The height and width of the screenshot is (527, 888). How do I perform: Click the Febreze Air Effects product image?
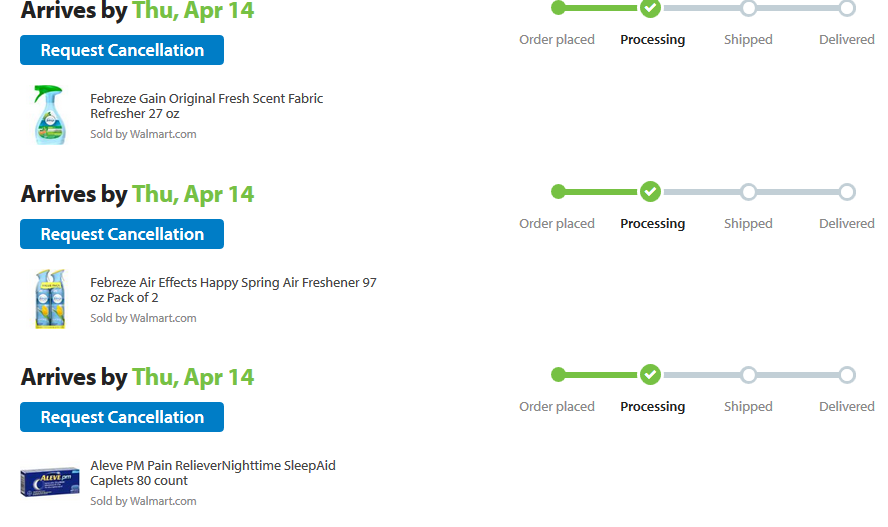(49, 298)
